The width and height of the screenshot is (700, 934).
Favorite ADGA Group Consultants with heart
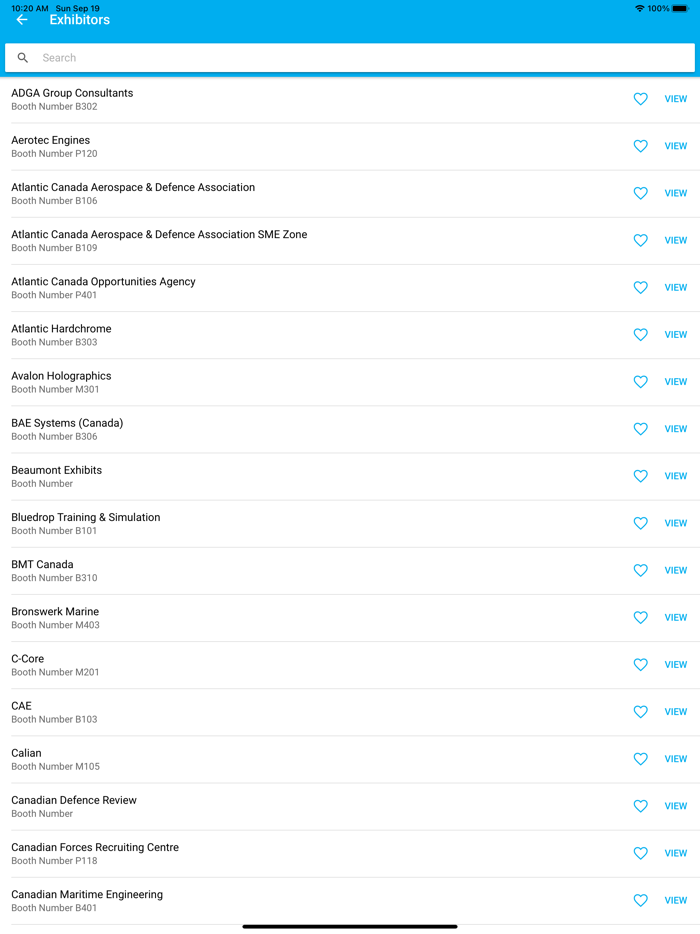(641, 99)
